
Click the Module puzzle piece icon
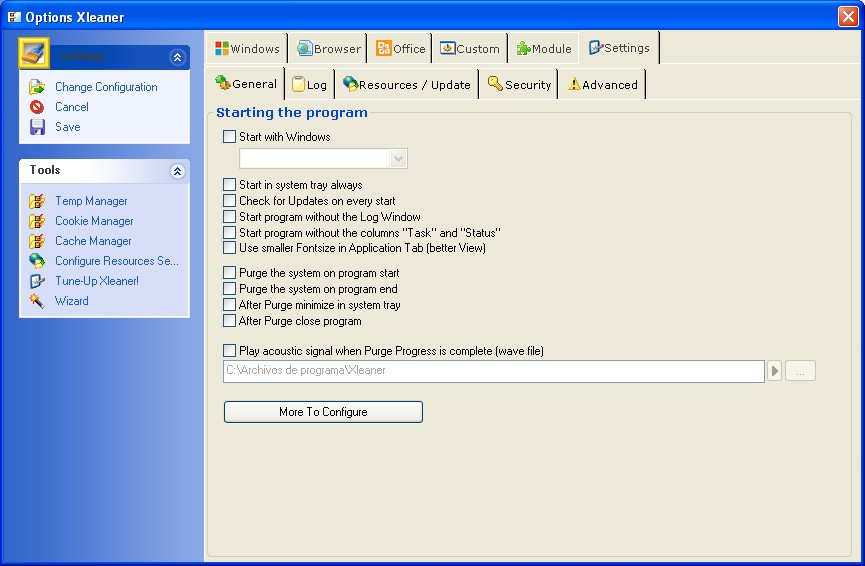click(523, 49)
